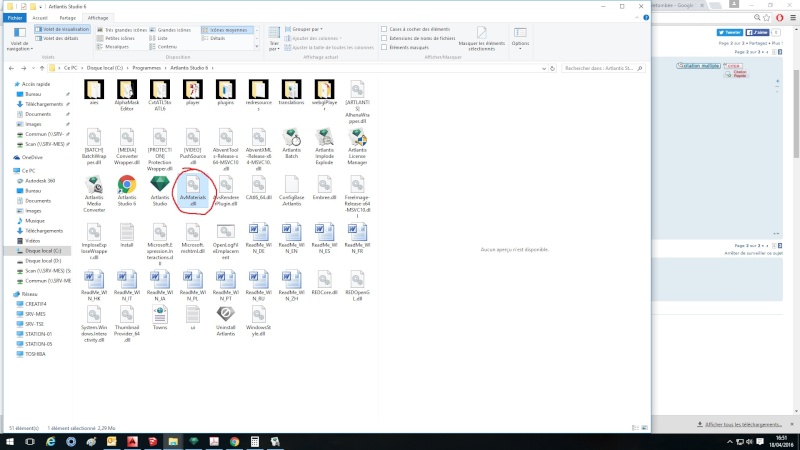Screen dimensions: 800x450
Task: Open the Options dropdown in ribbon
Action: (520, 39)
